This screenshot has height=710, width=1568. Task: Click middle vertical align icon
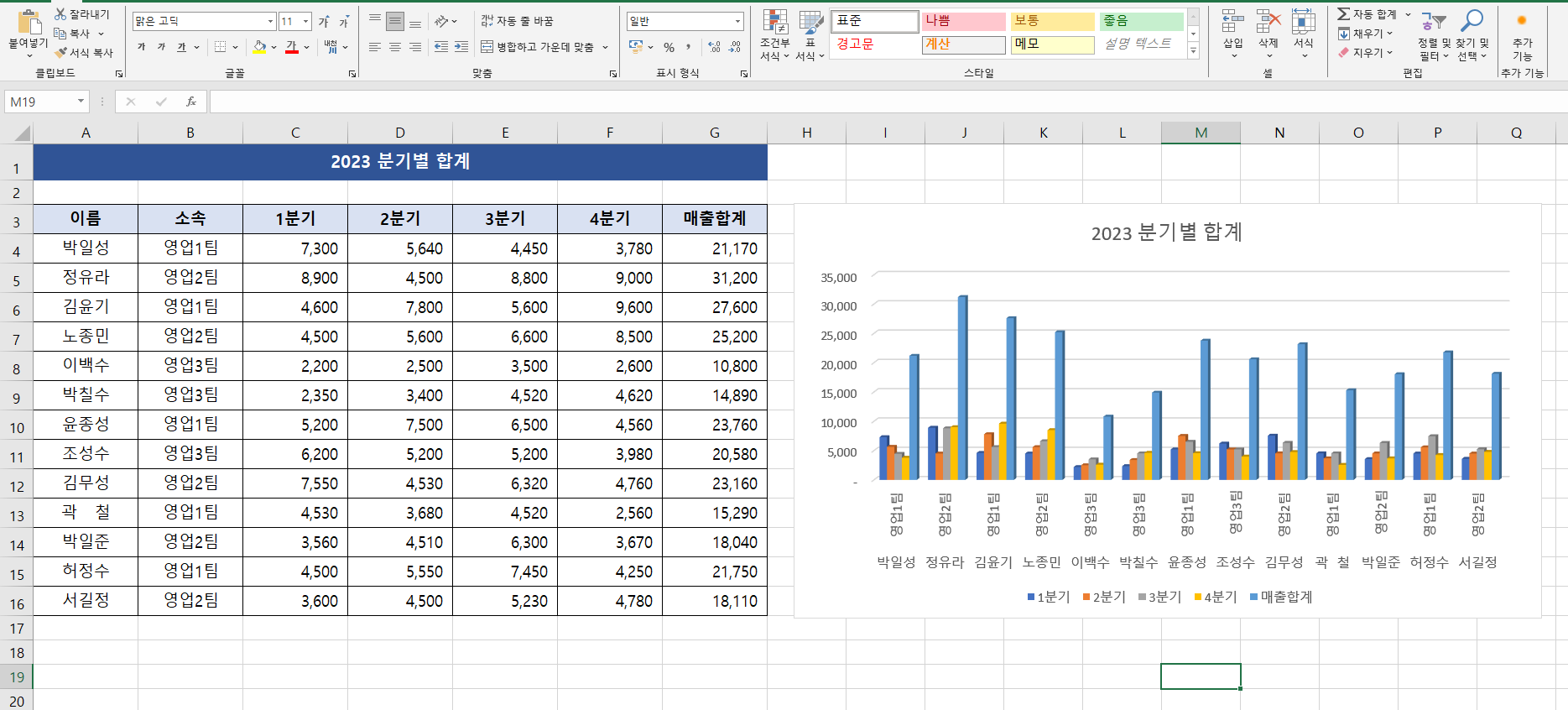click(395, 21)
